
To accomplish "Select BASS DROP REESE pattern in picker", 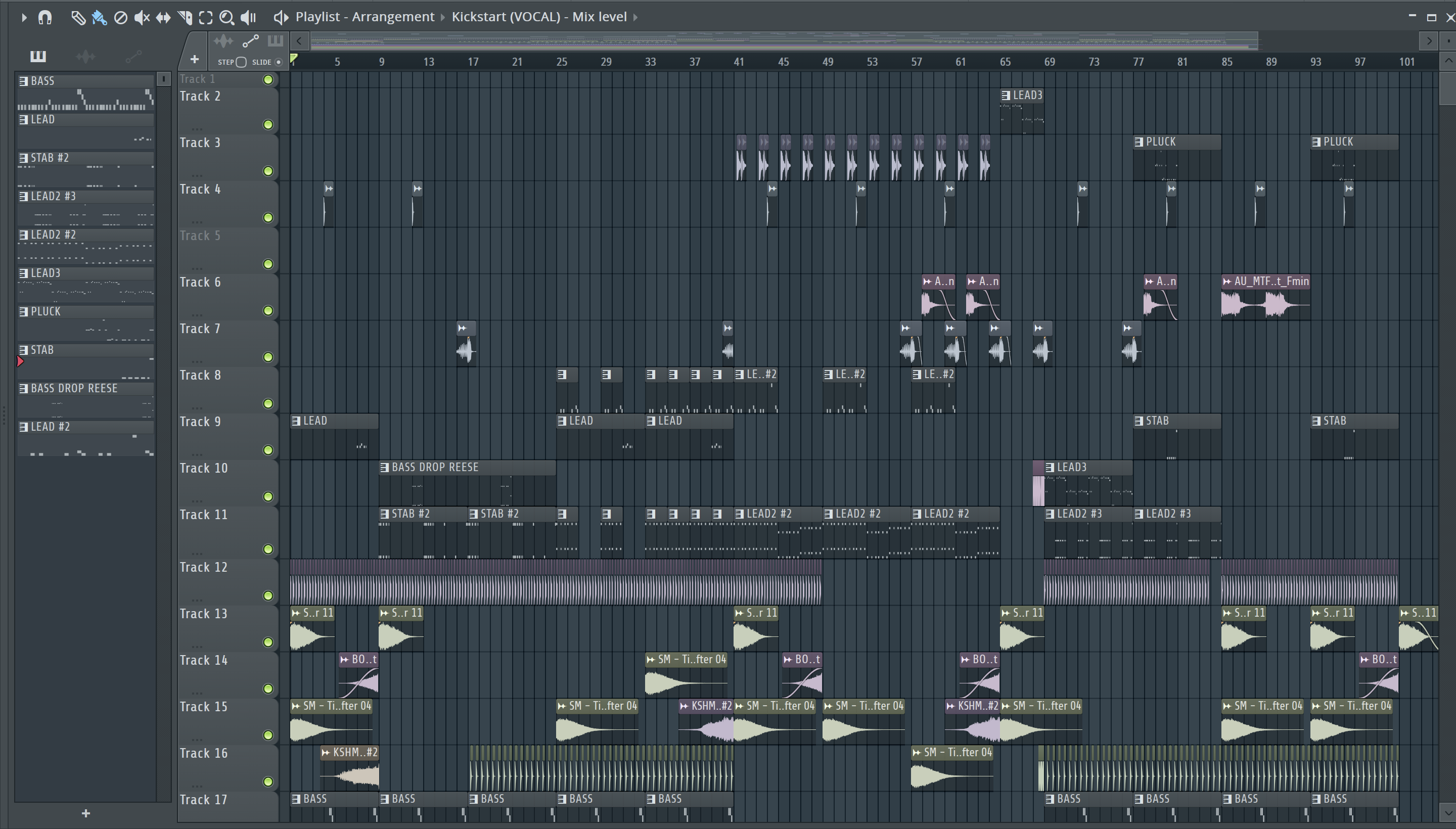I will (85, 400).
